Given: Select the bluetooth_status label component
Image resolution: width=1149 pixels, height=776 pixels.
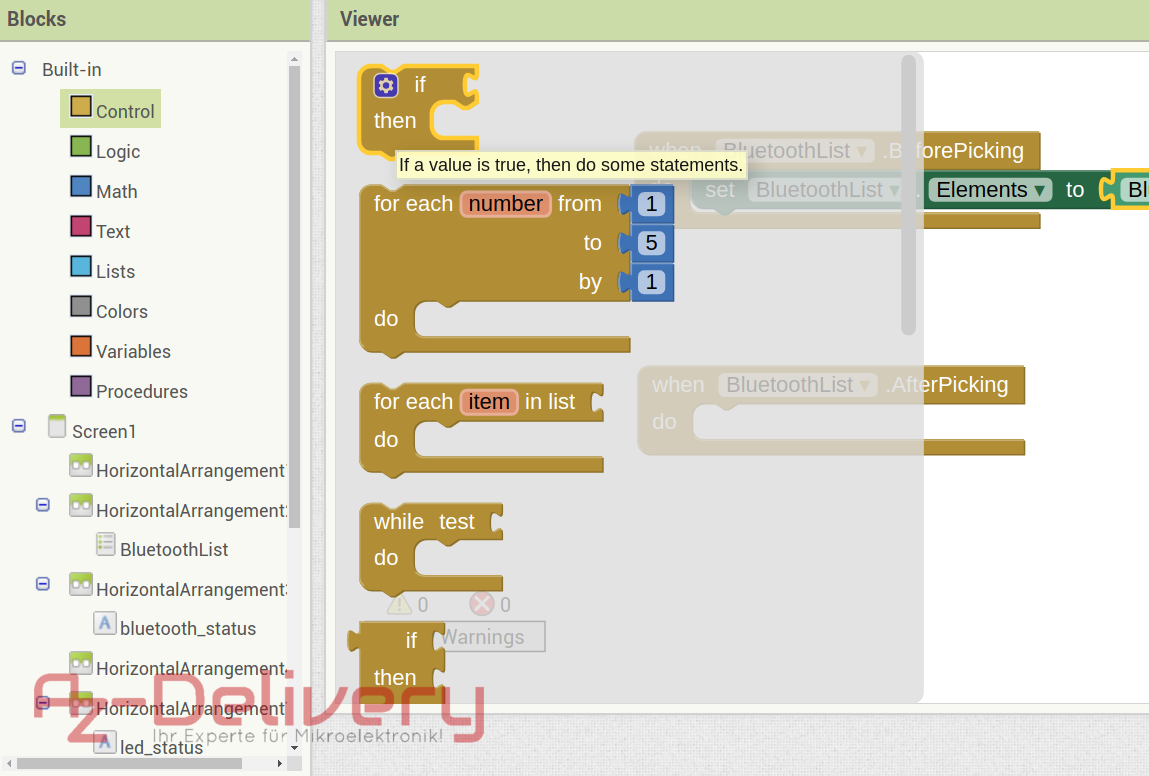Looking at the screenshot, I should tap(175, 627).
